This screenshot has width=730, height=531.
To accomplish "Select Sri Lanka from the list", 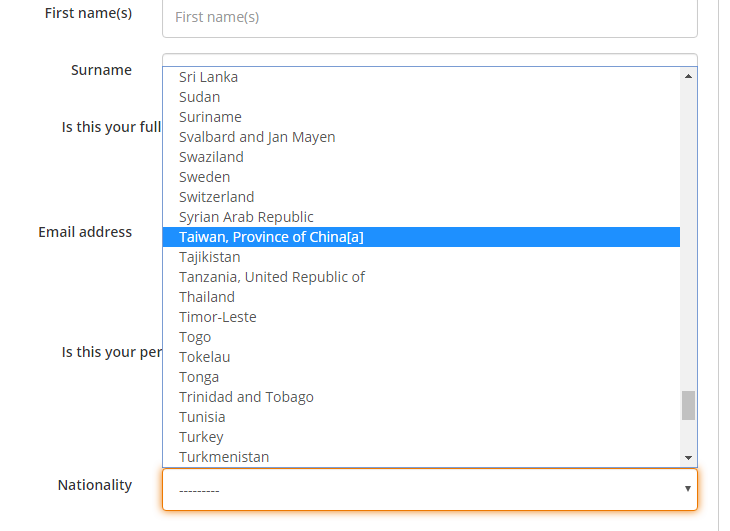I will pyautogui.click(x=208, y=77).
